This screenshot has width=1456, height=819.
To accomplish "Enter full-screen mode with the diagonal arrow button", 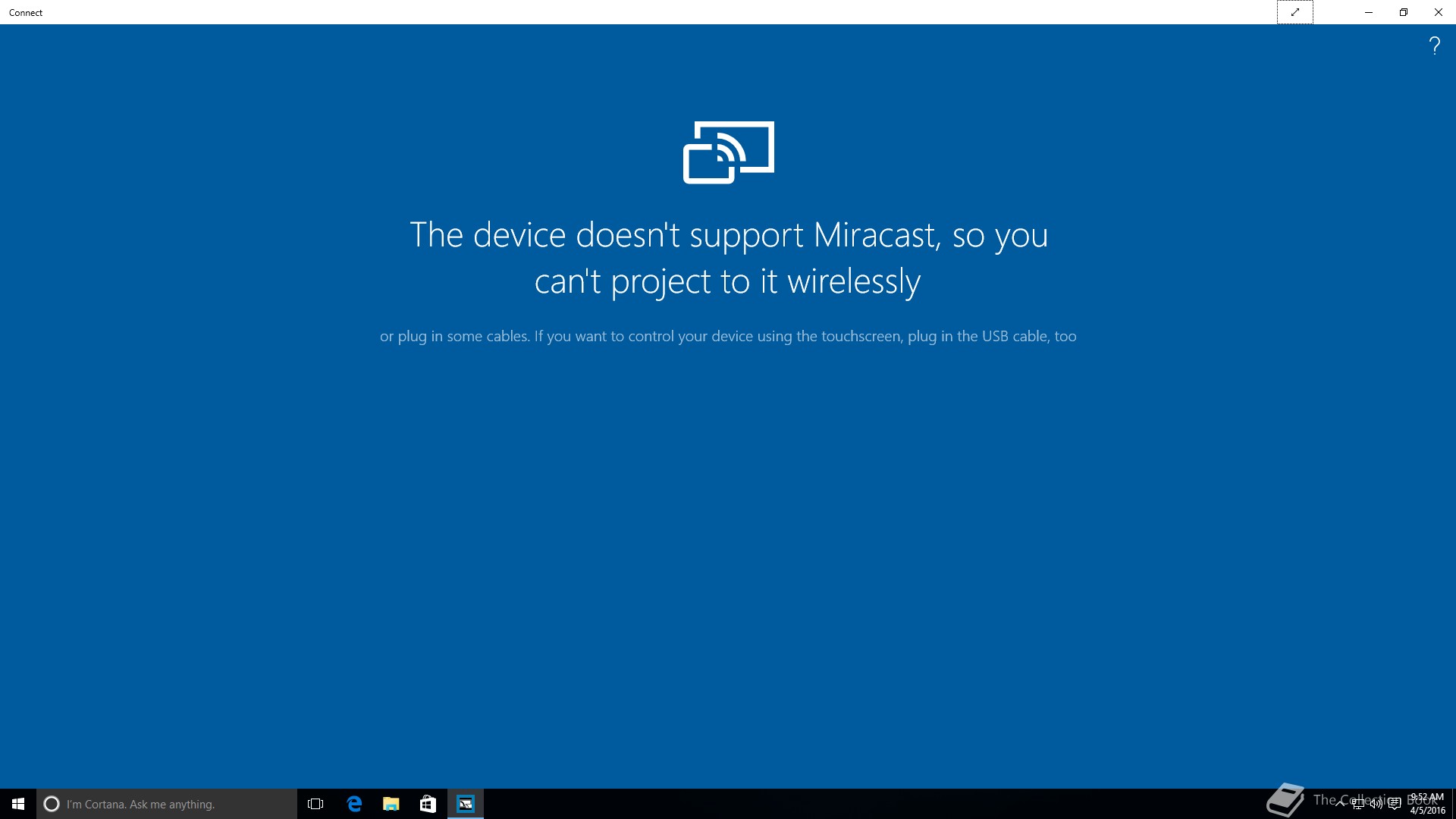I will (1295, 12).
